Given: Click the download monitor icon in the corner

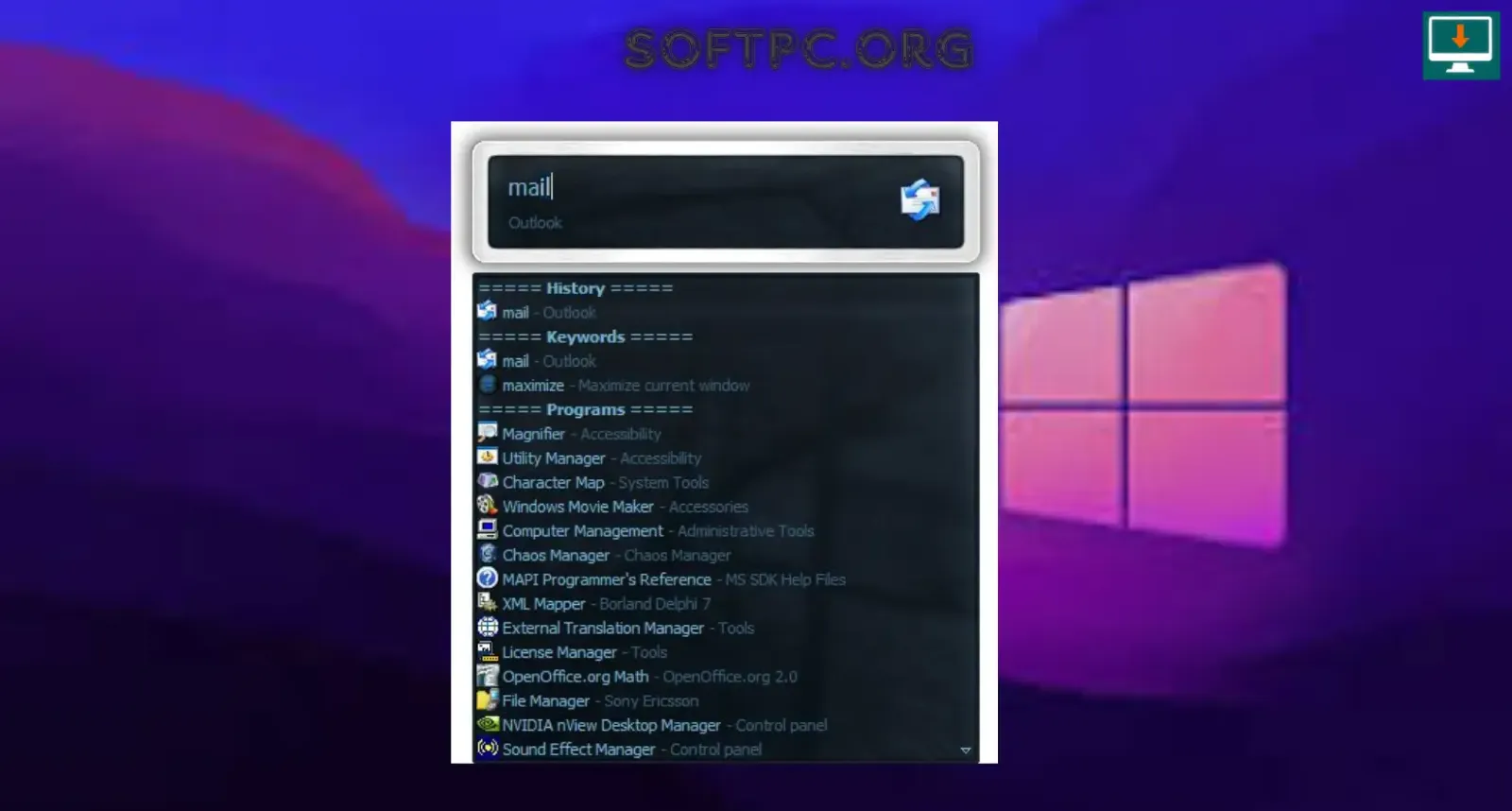Looking at the screenshot, I should point(1461,45).
